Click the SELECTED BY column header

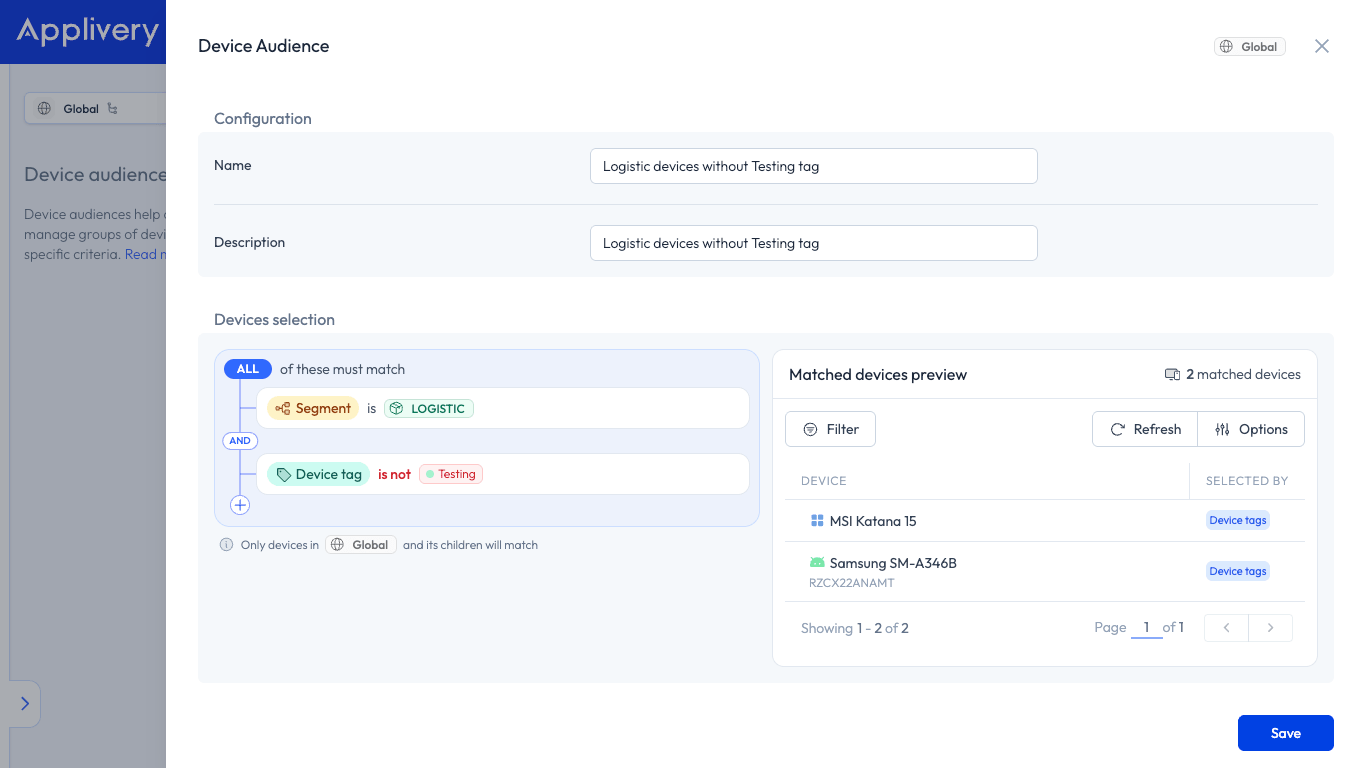(x=1247, y=481)
